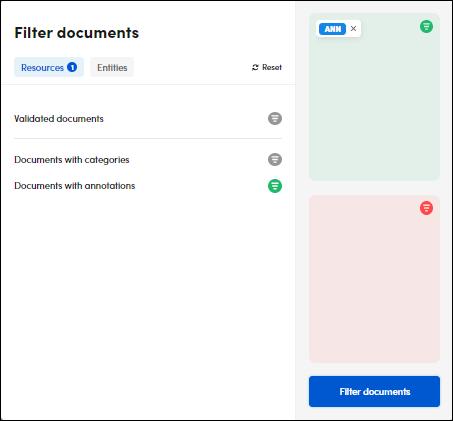Click green filter icon in include panel

pyautogui.click(x=426, y=26)
